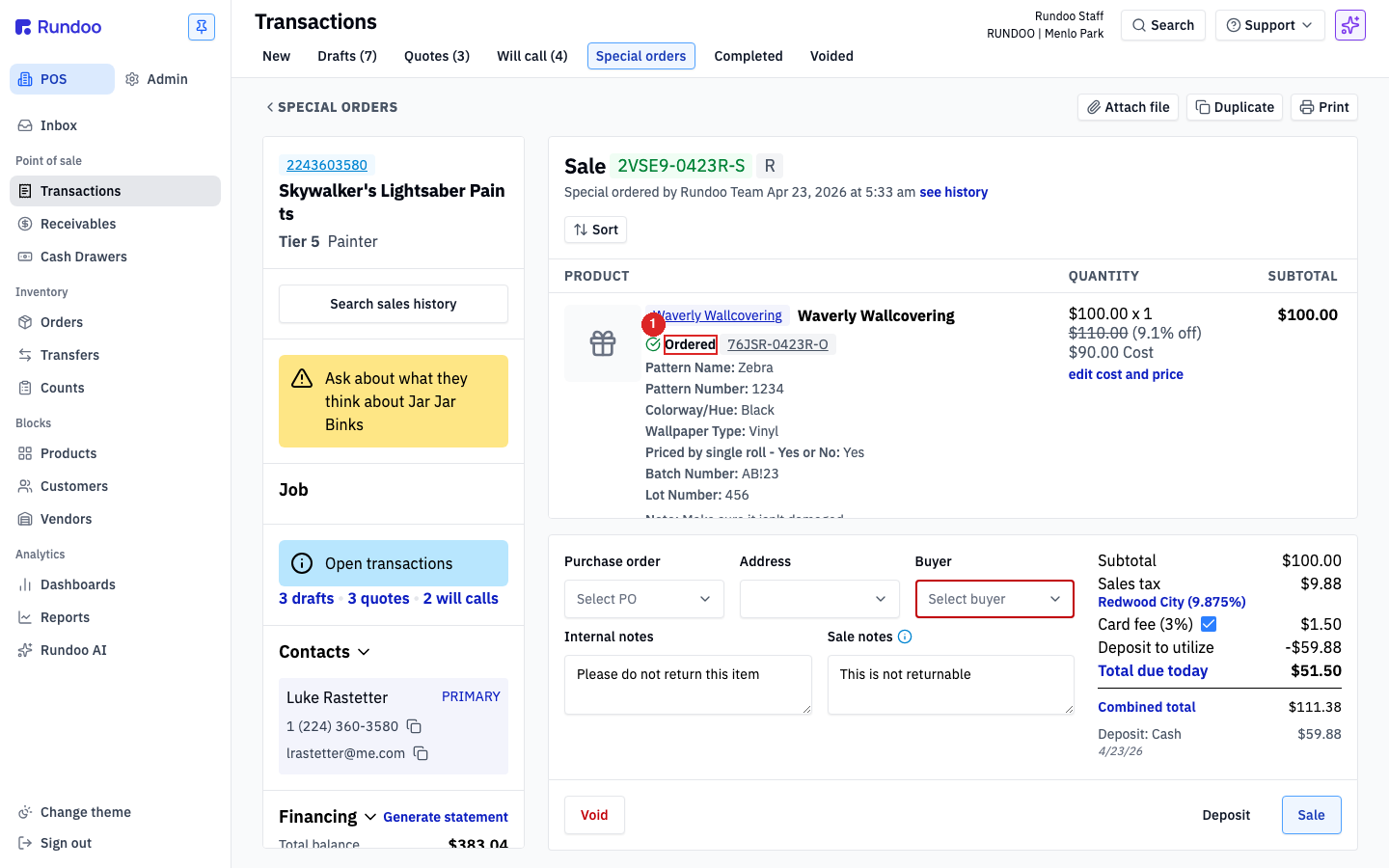This screenshot has width=1389, height=868.
Task: Switch to the Will call (4) tab
Action: click(x=532, y=56)
